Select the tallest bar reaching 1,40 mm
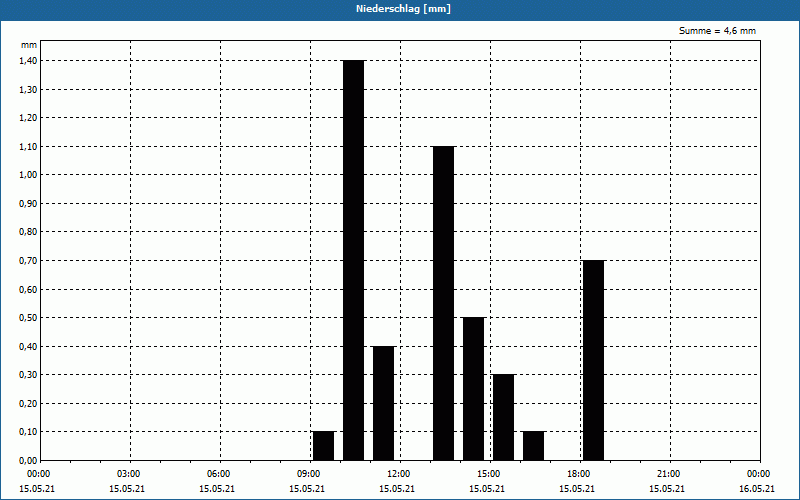 point(354,260)
